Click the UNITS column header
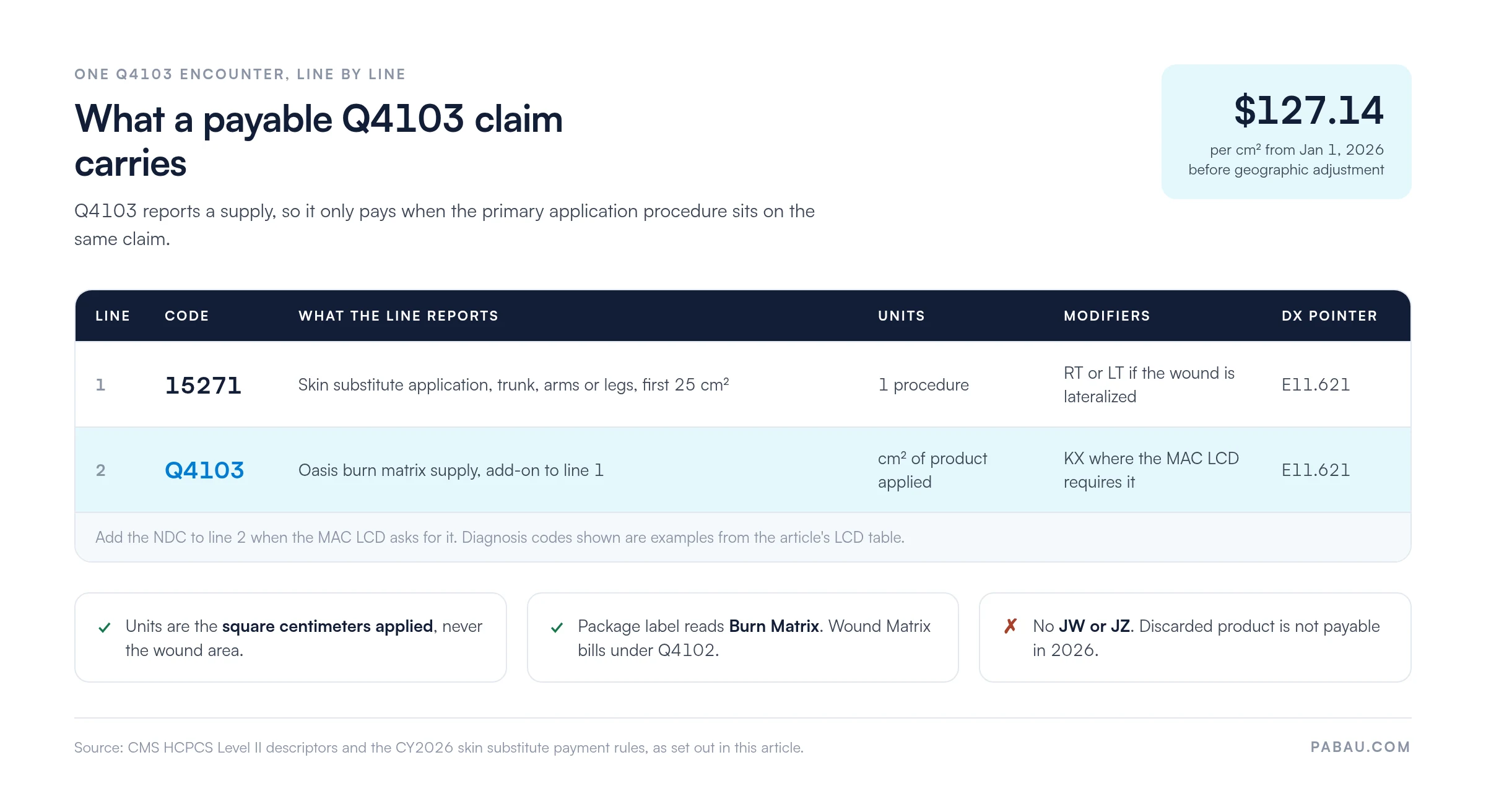 901,316
